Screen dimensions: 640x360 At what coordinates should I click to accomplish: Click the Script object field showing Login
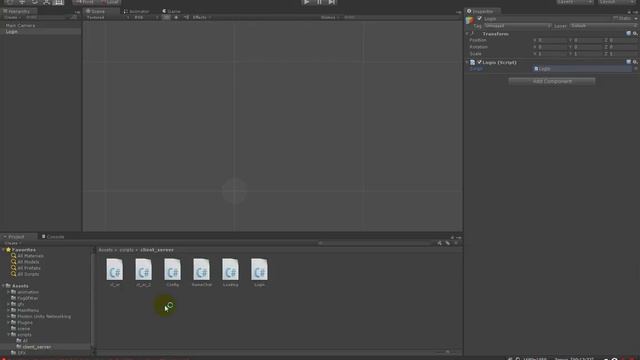click(x=582, y=69)
